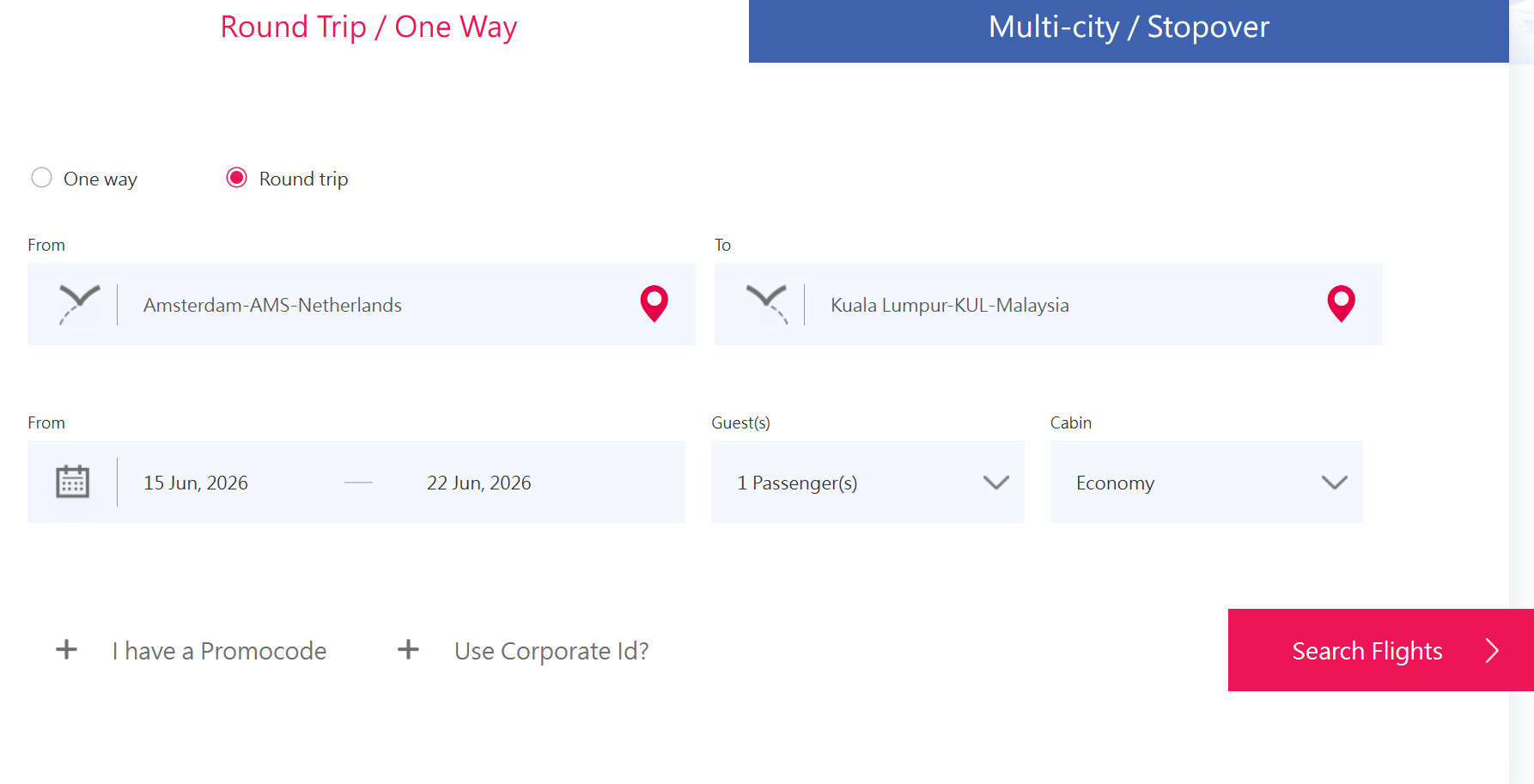Viewport: 1534px width, 784px height.
Task: Click the plus icon beside Use Corporate Id
Action: 408,650
